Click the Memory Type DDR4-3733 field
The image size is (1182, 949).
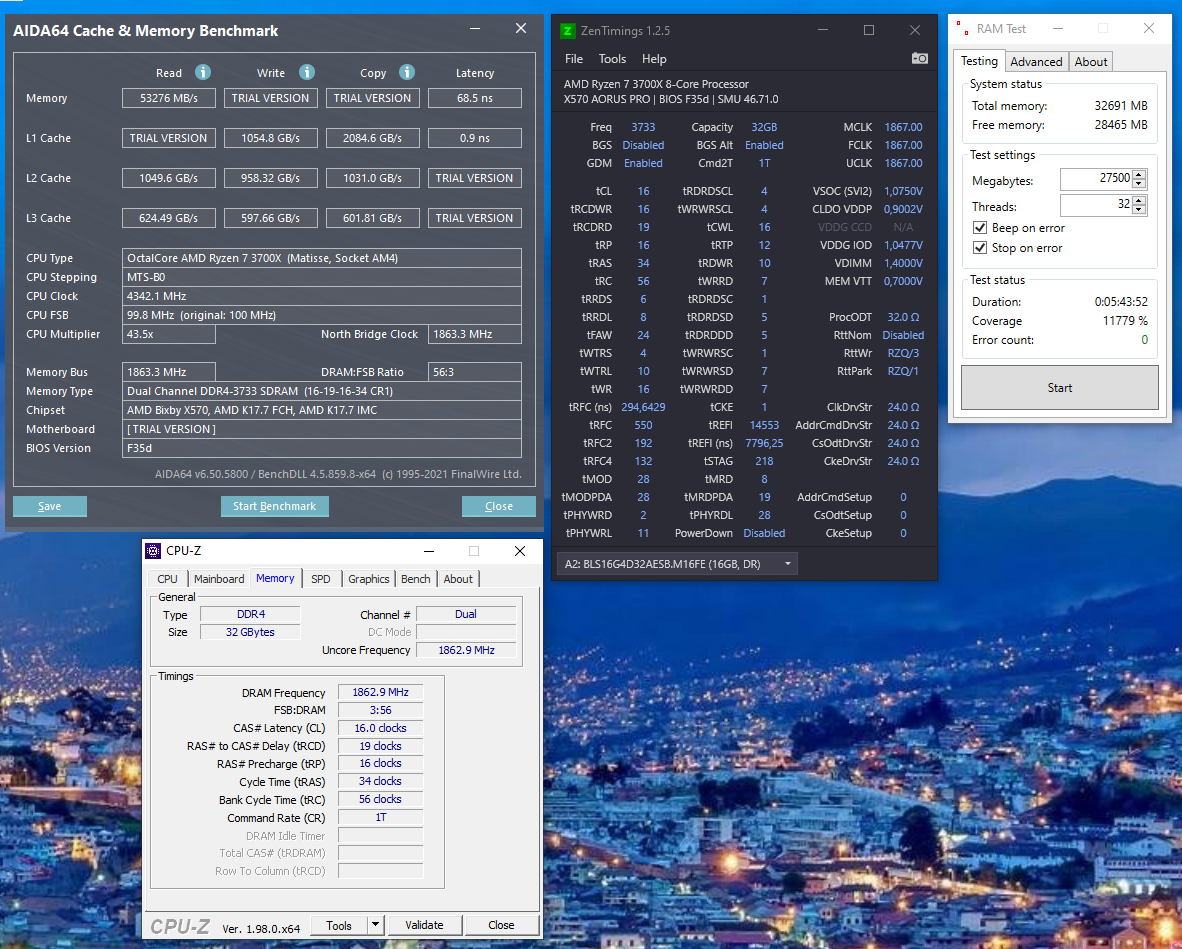[x=322, y=391]
